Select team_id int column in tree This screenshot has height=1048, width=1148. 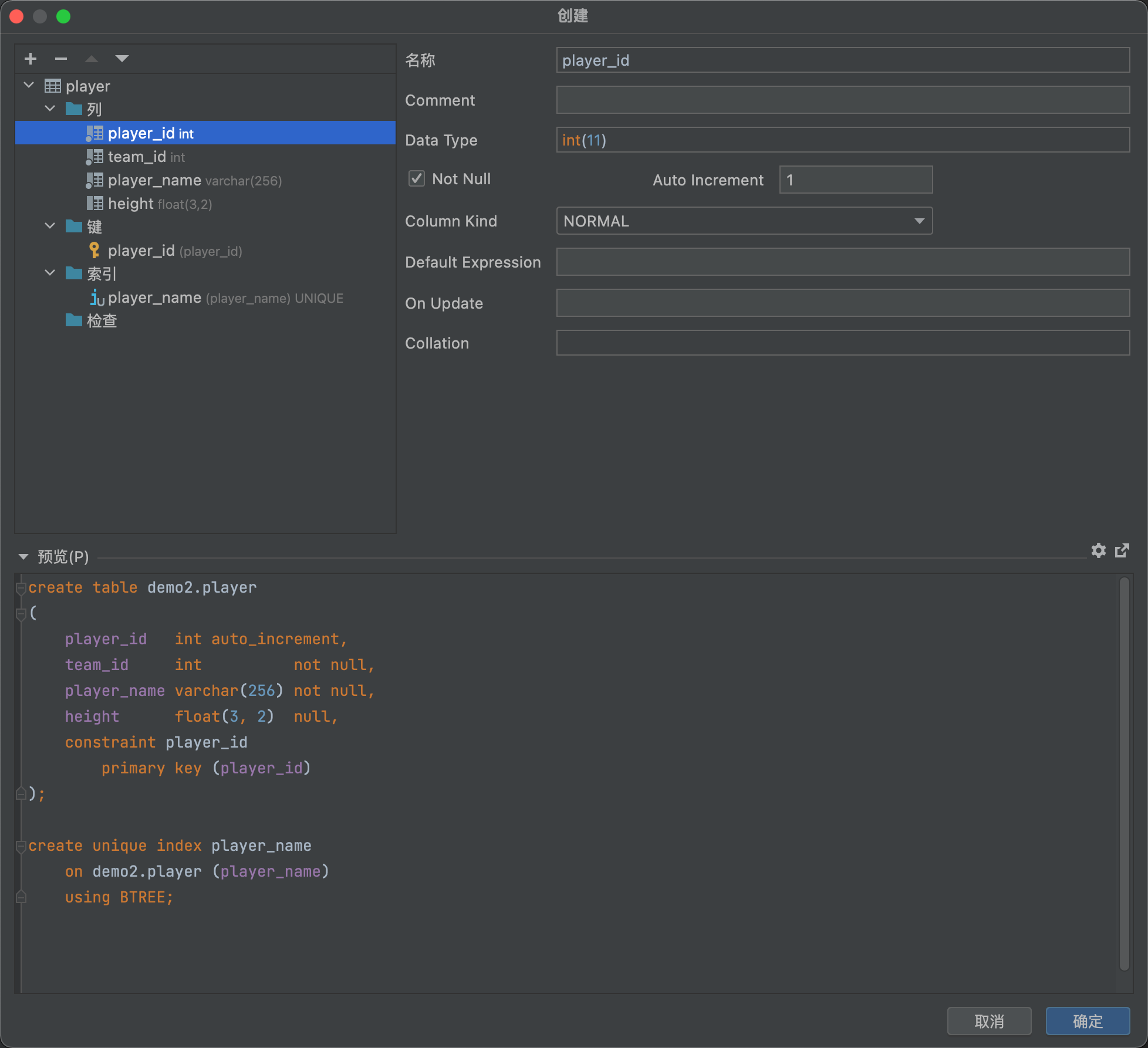tap(205, 157)
